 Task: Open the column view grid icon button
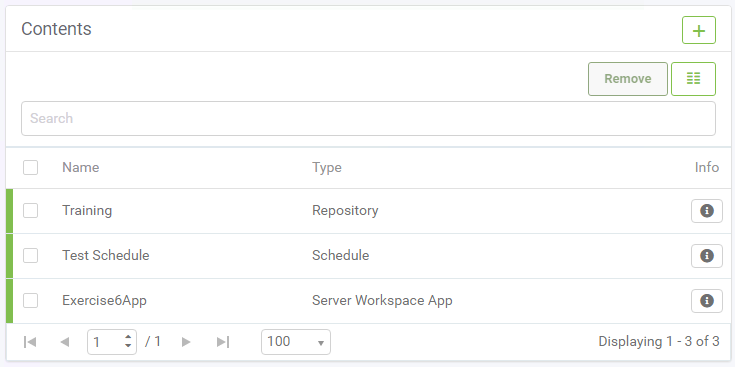click(693, 79)
